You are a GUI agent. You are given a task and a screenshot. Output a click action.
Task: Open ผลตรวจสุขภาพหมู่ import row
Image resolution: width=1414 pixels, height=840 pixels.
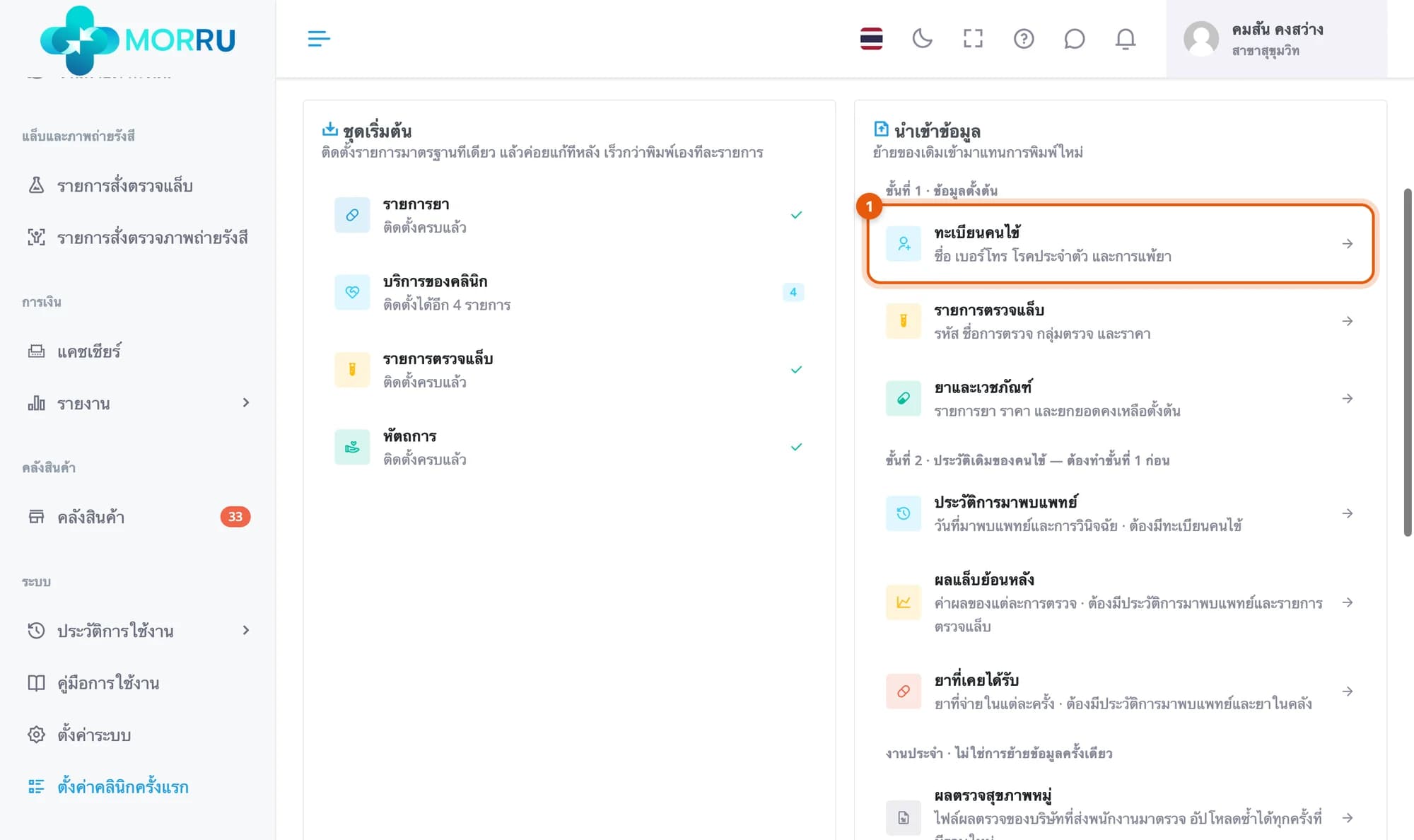[x=1121, y=813]
